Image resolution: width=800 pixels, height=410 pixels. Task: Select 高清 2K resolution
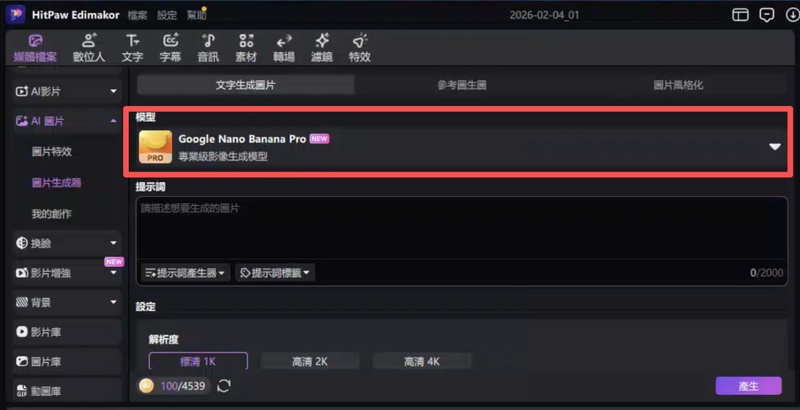pyautogui.click(x=310, y=362)
